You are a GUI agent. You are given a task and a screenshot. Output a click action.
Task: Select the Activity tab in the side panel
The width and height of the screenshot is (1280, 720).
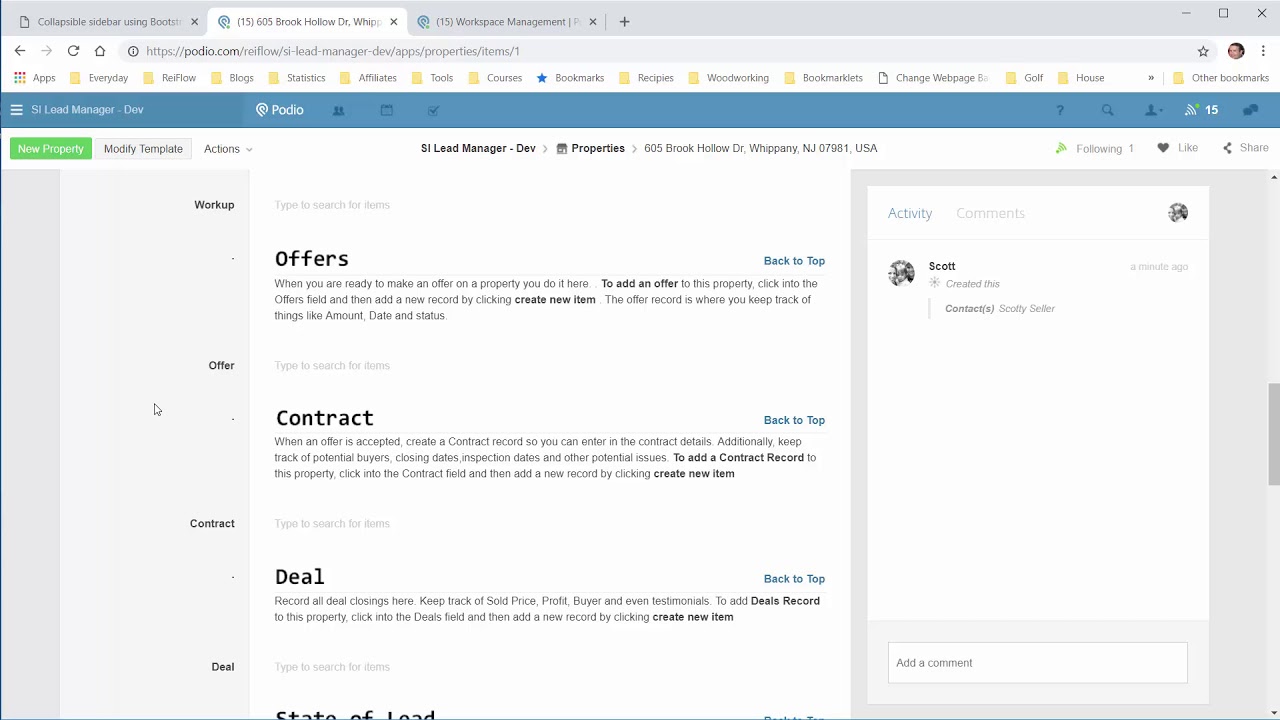click(x=910, y=213)
